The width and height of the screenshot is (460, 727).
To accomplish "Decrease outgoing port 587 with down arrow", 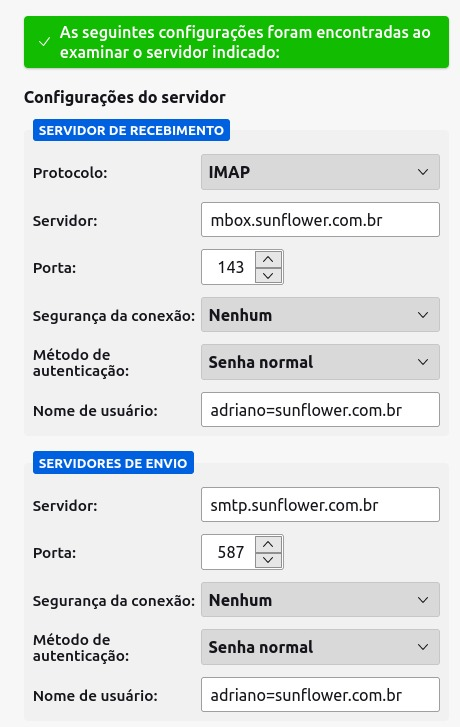I will click(x=268, y=561).
